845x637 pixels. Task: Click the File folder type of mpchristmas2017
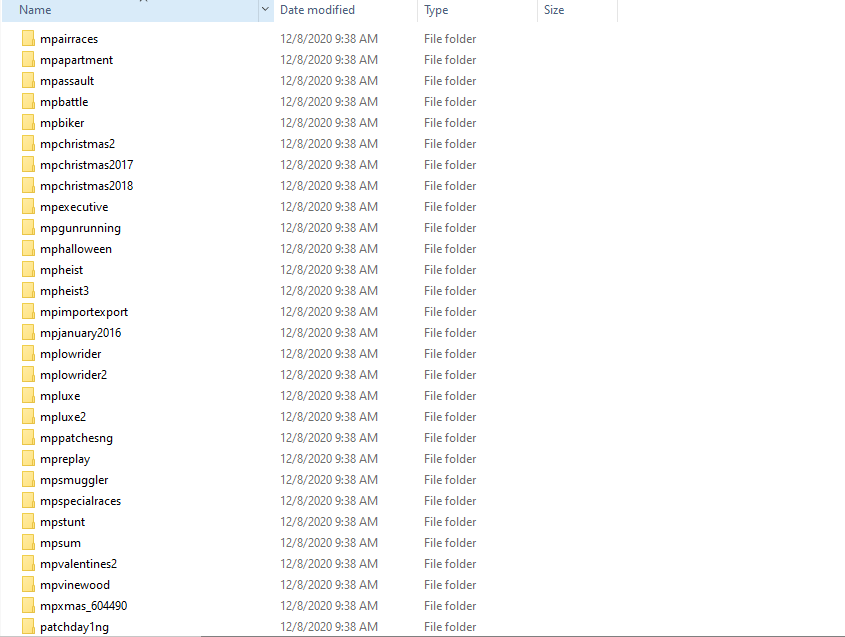[x=450, y=165]
